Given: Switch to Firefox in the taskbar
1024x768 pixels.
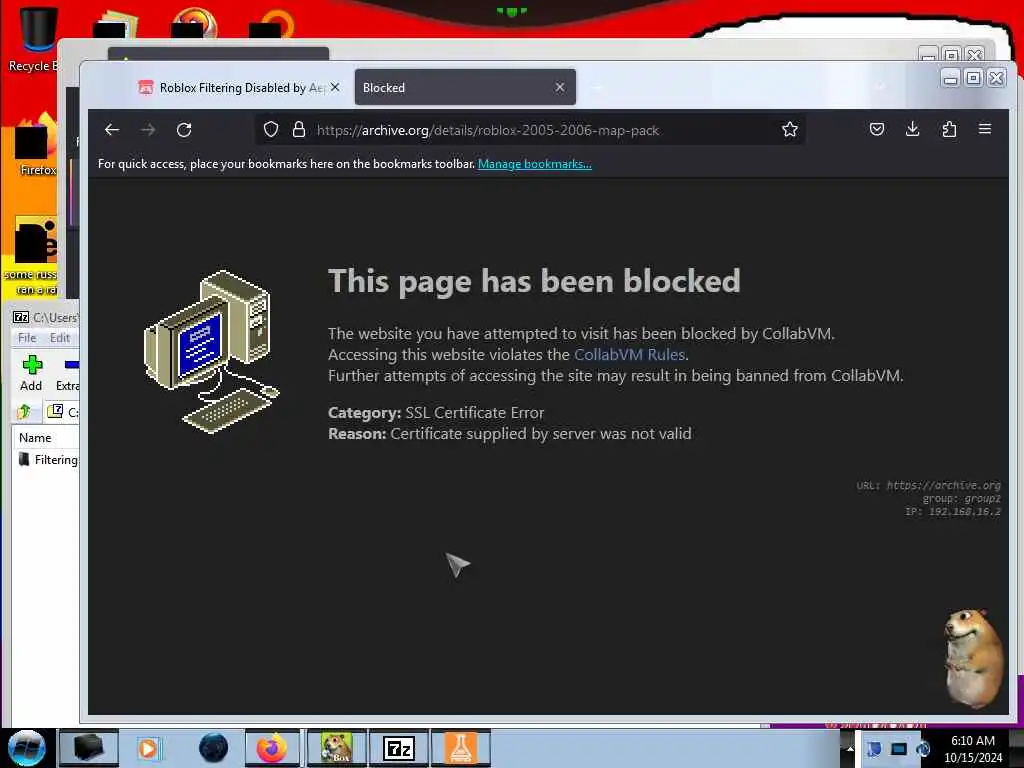Looking at the screenshot, I should coord(272,748).
